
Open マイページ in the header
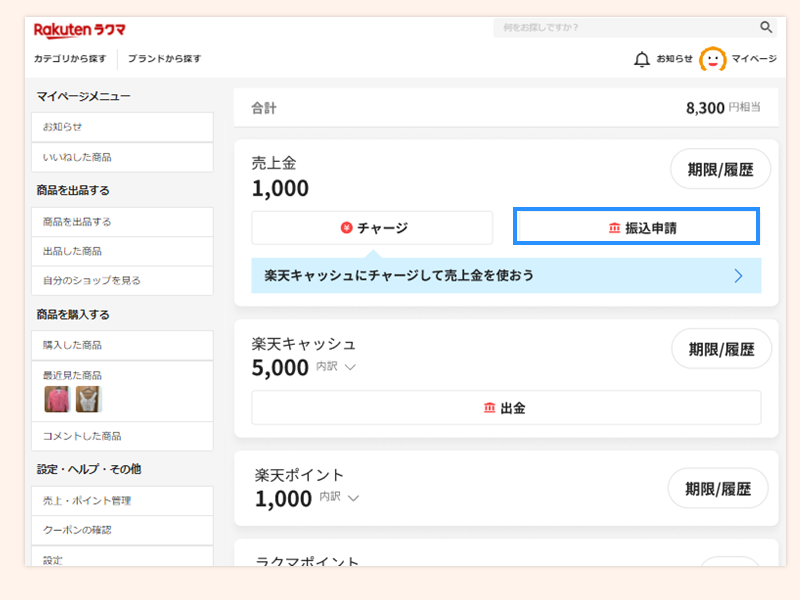click(754, 59)
